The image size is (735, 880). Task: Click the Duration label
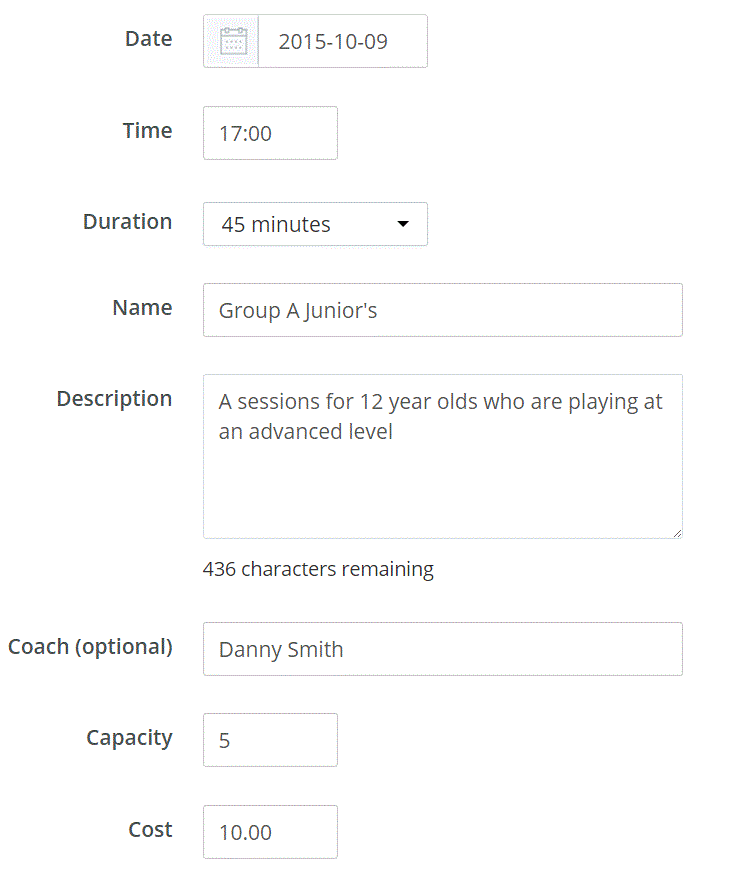click(x=127, y=222)
